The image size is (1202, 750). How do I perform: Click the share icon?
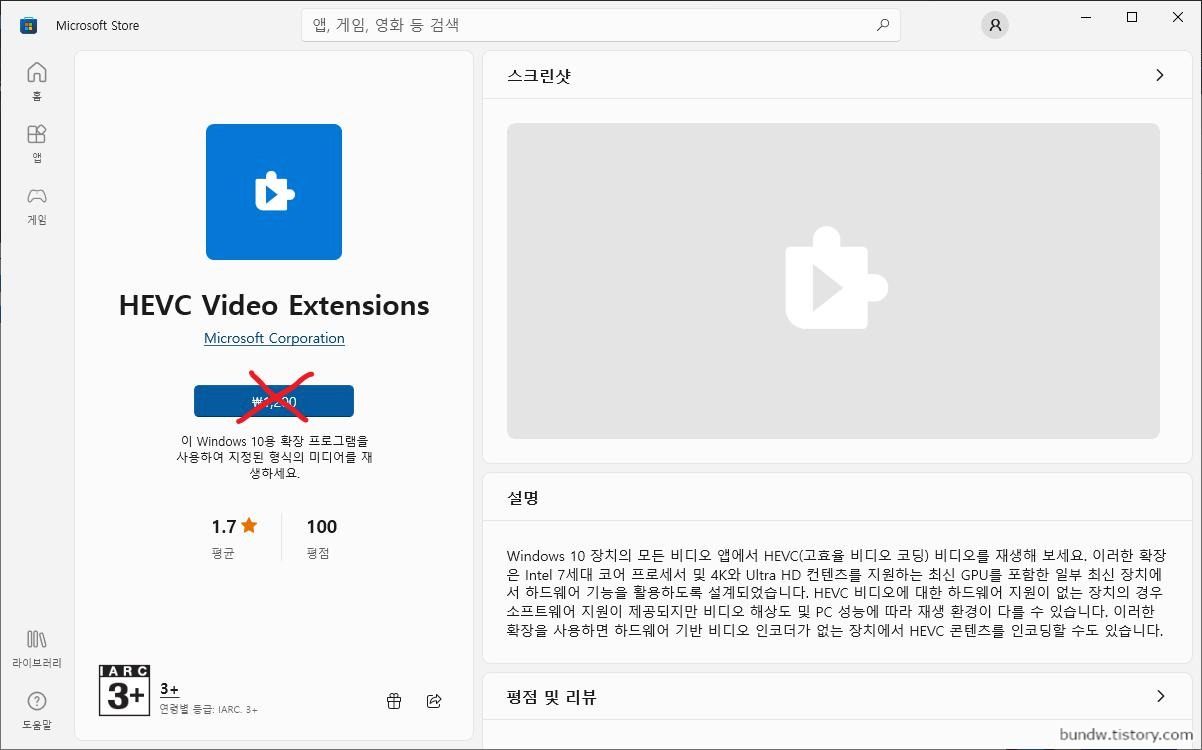[x=434, y=701]
